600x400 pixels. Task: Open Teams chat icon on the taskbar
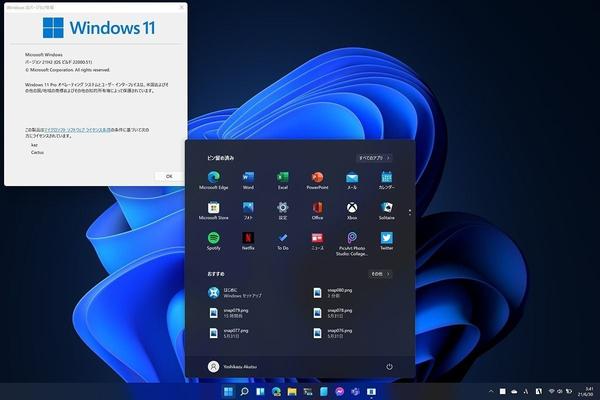pyautogui.click(x=355, y=391)
